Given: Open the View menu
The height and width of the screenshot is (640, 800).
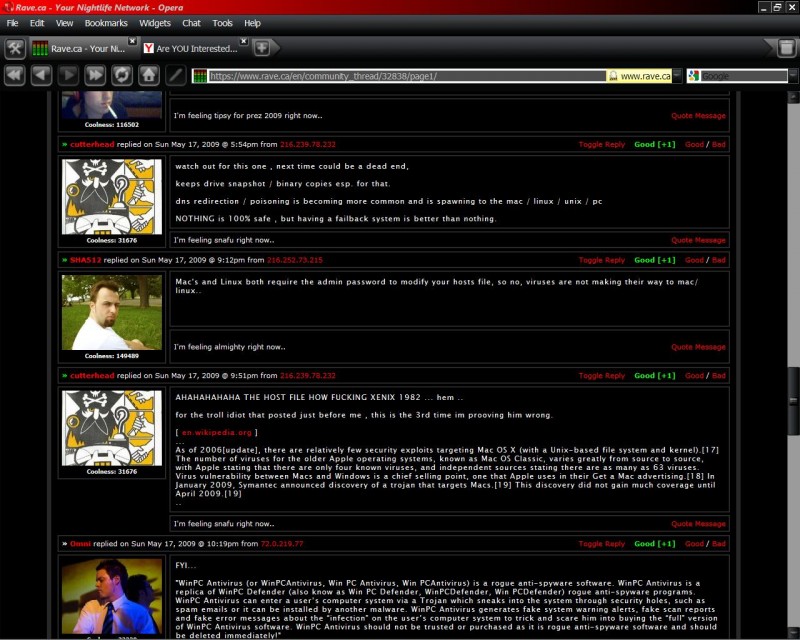Looking at the screenshot, I should (x=64, y=23).
